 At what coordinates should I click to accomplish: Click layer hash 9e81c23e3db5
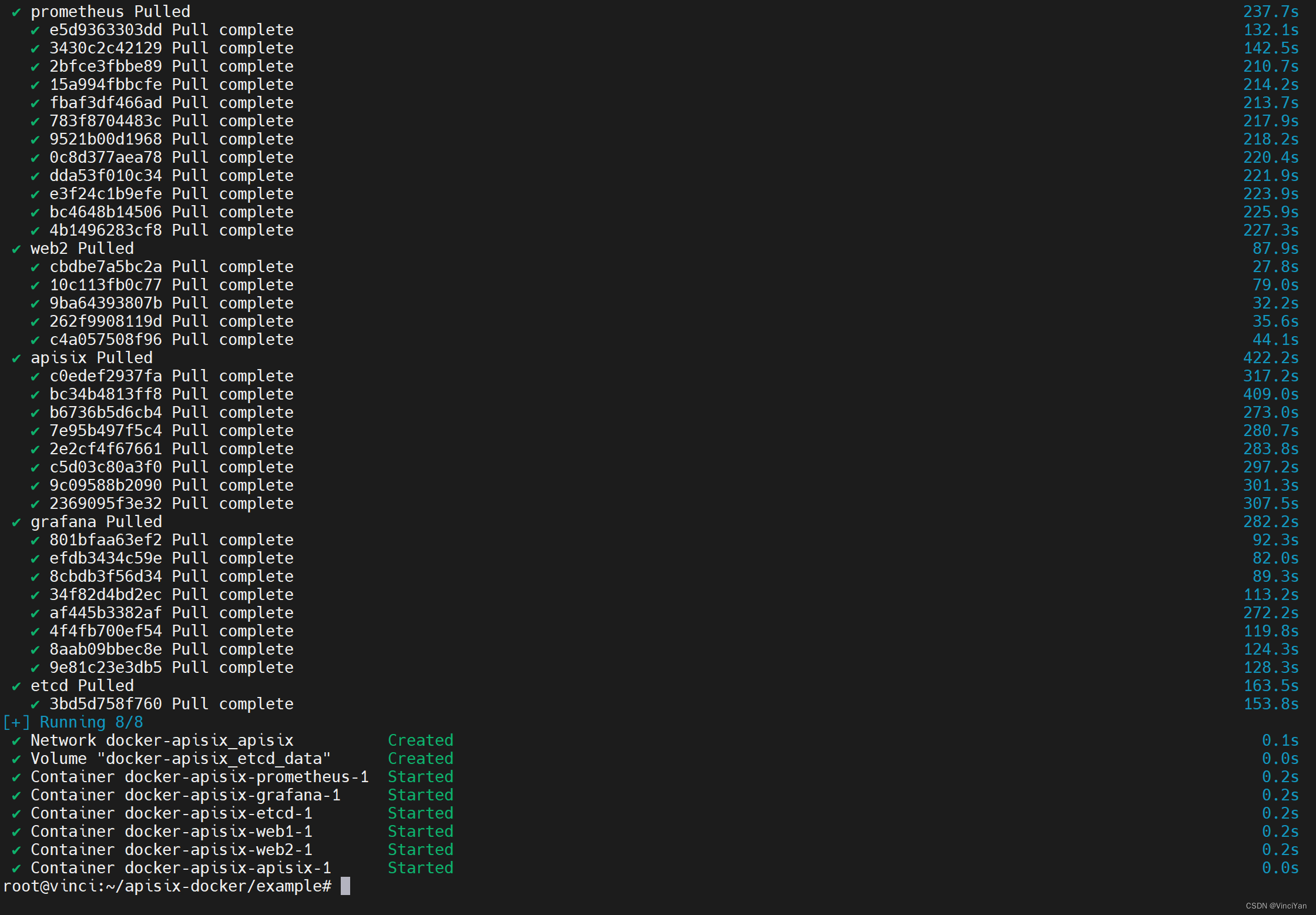point(106,668)
